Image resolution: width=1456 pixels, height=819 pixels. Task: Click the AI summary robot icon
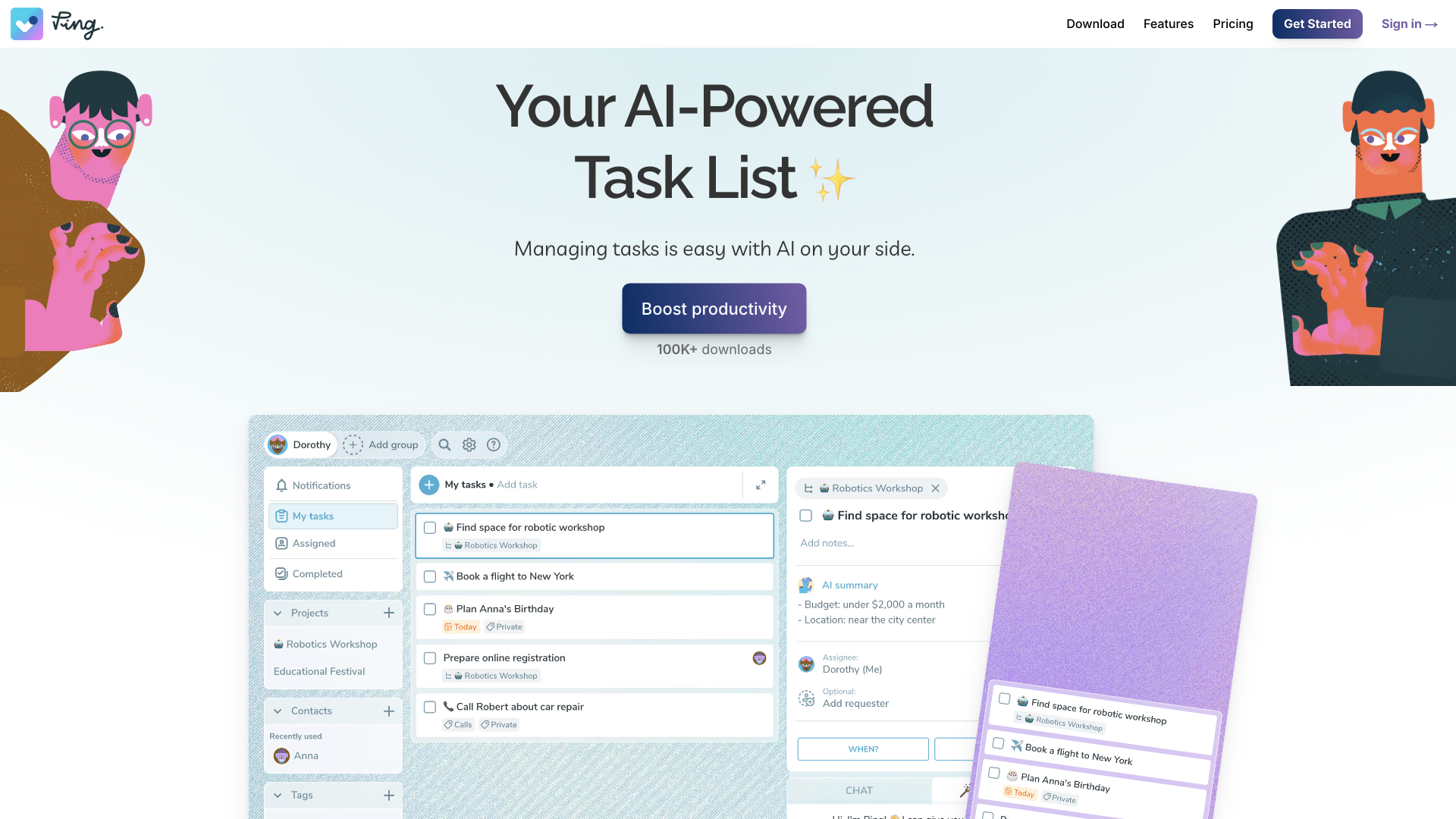805,584
